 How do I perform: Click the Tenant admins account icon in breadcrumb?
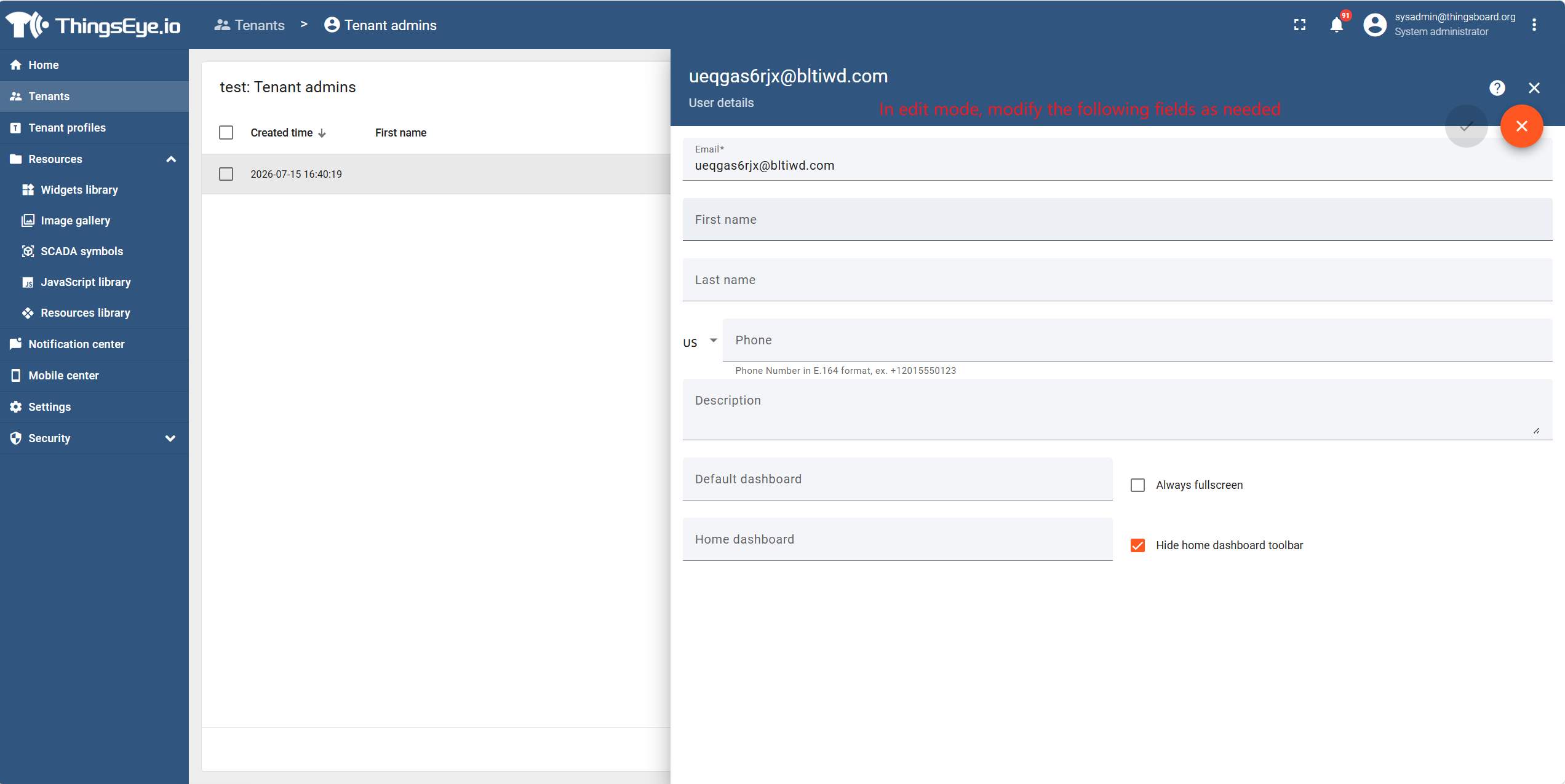click(332, 25)
